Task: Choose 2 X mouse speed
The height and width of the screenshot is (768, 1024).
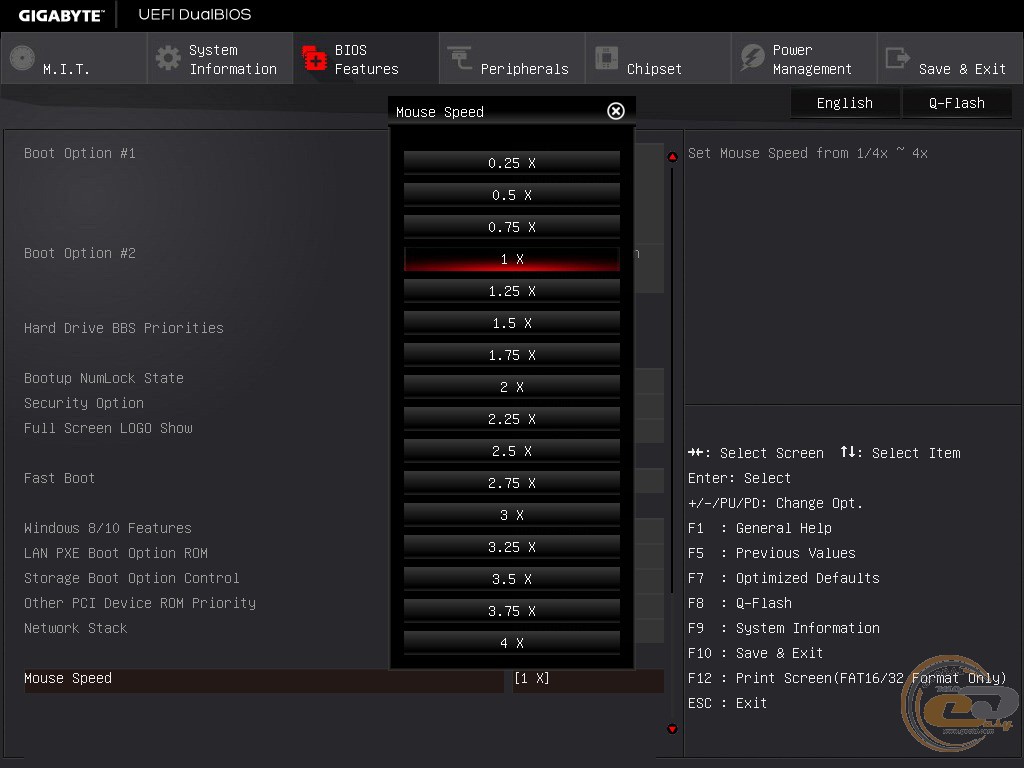Action: (511, 387)
